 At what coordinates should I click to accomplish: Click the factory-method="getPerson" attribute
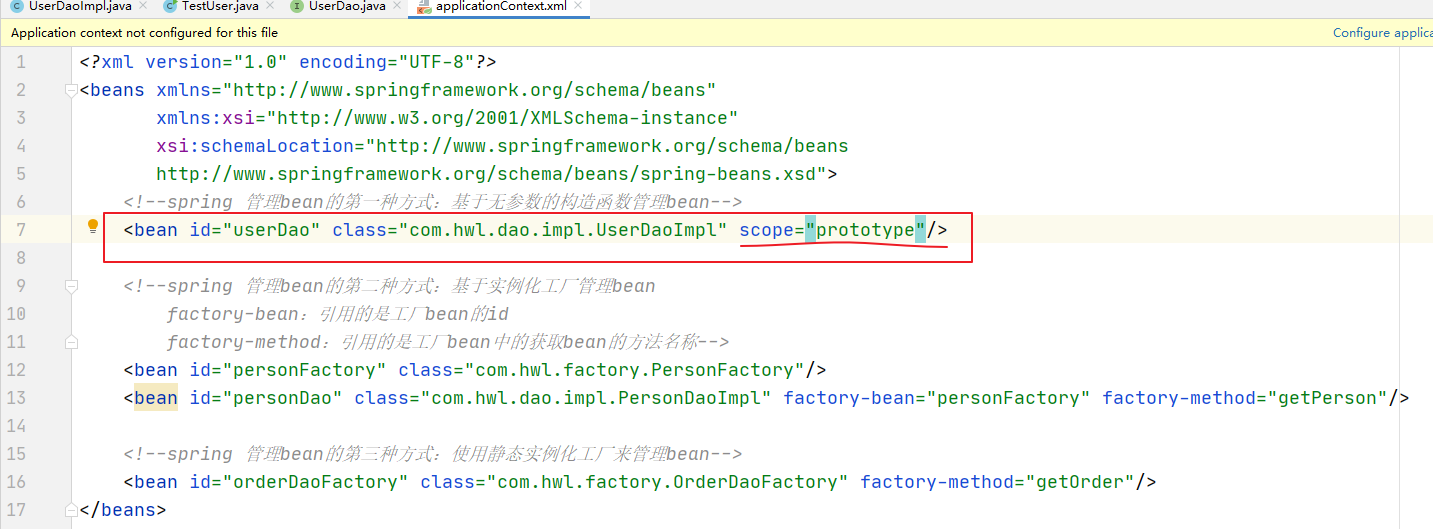tap(1244, 398)
